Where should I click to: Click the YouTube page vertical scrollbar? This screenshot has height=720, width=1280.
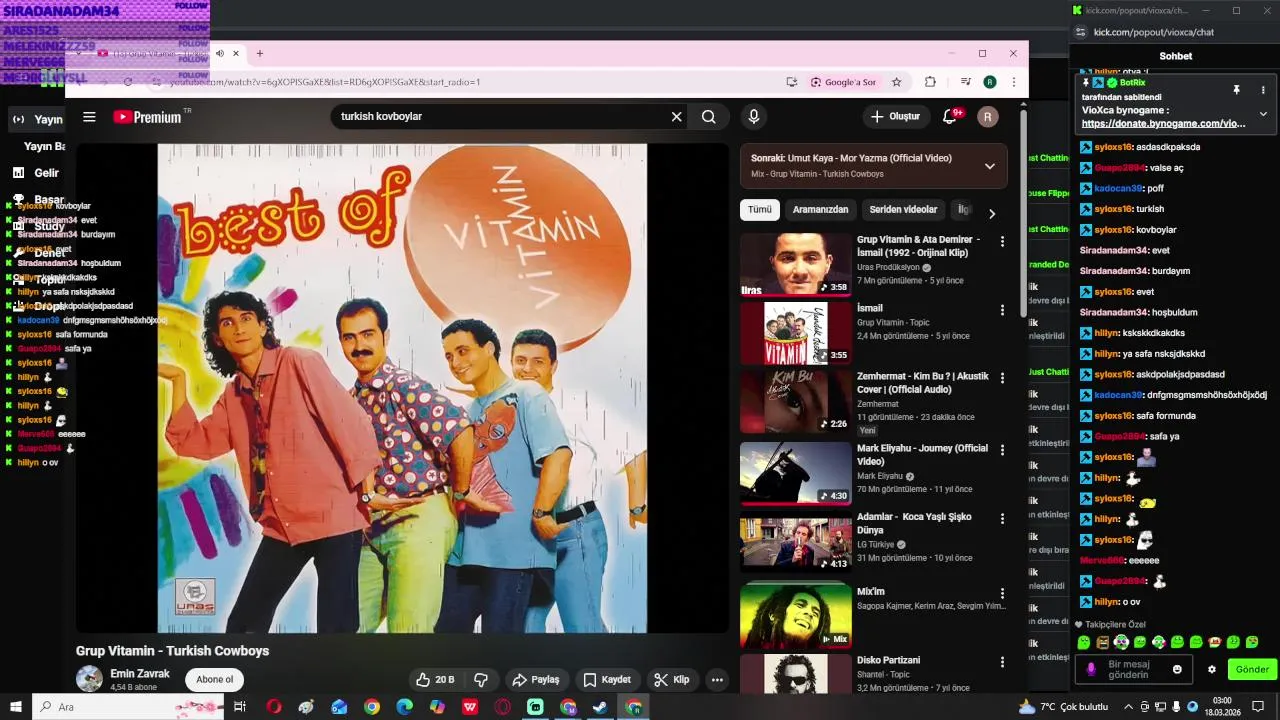pos(1023,213)
